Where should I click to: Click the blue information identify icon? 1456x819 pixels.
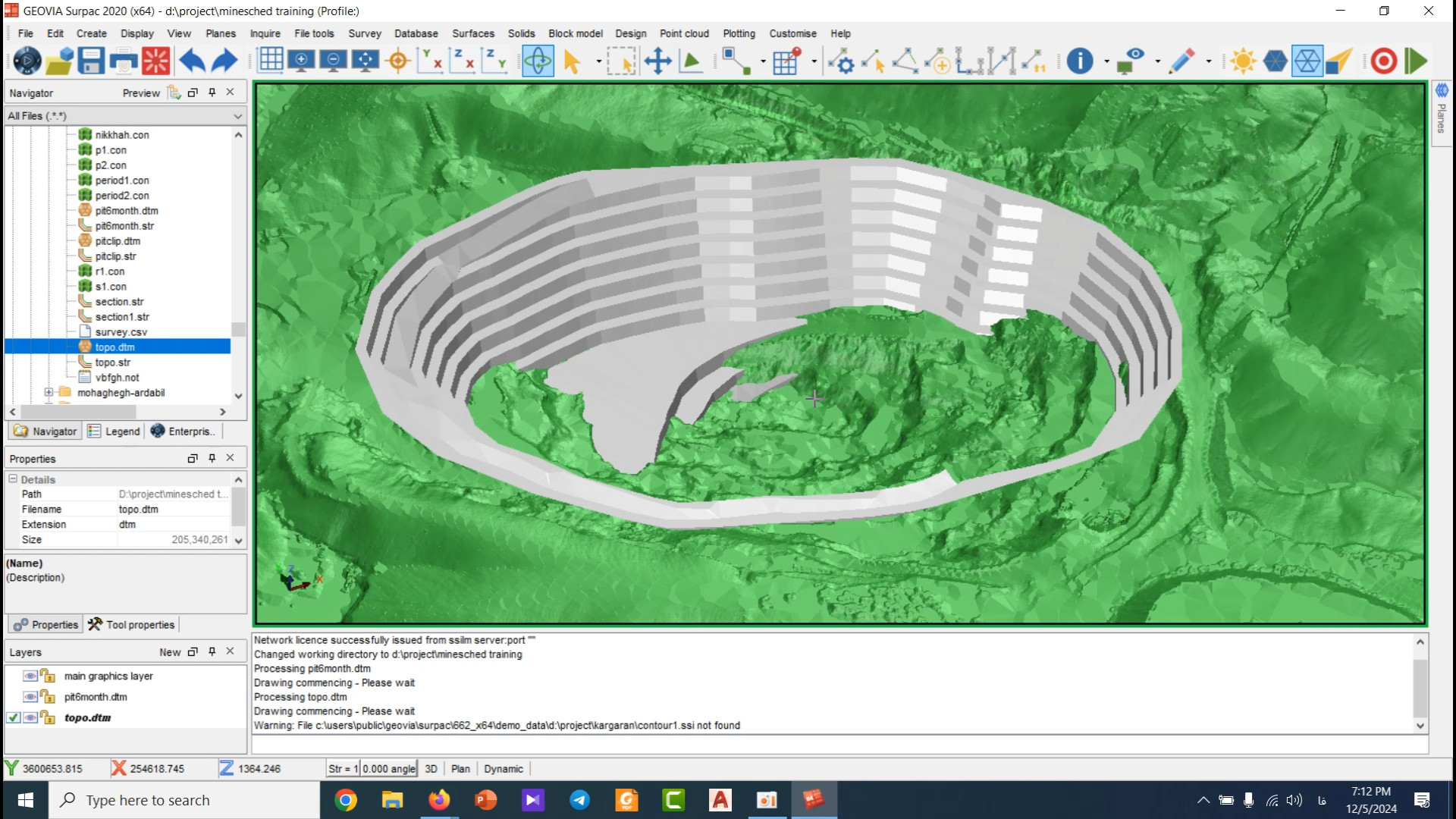[x=1080, y=61]
